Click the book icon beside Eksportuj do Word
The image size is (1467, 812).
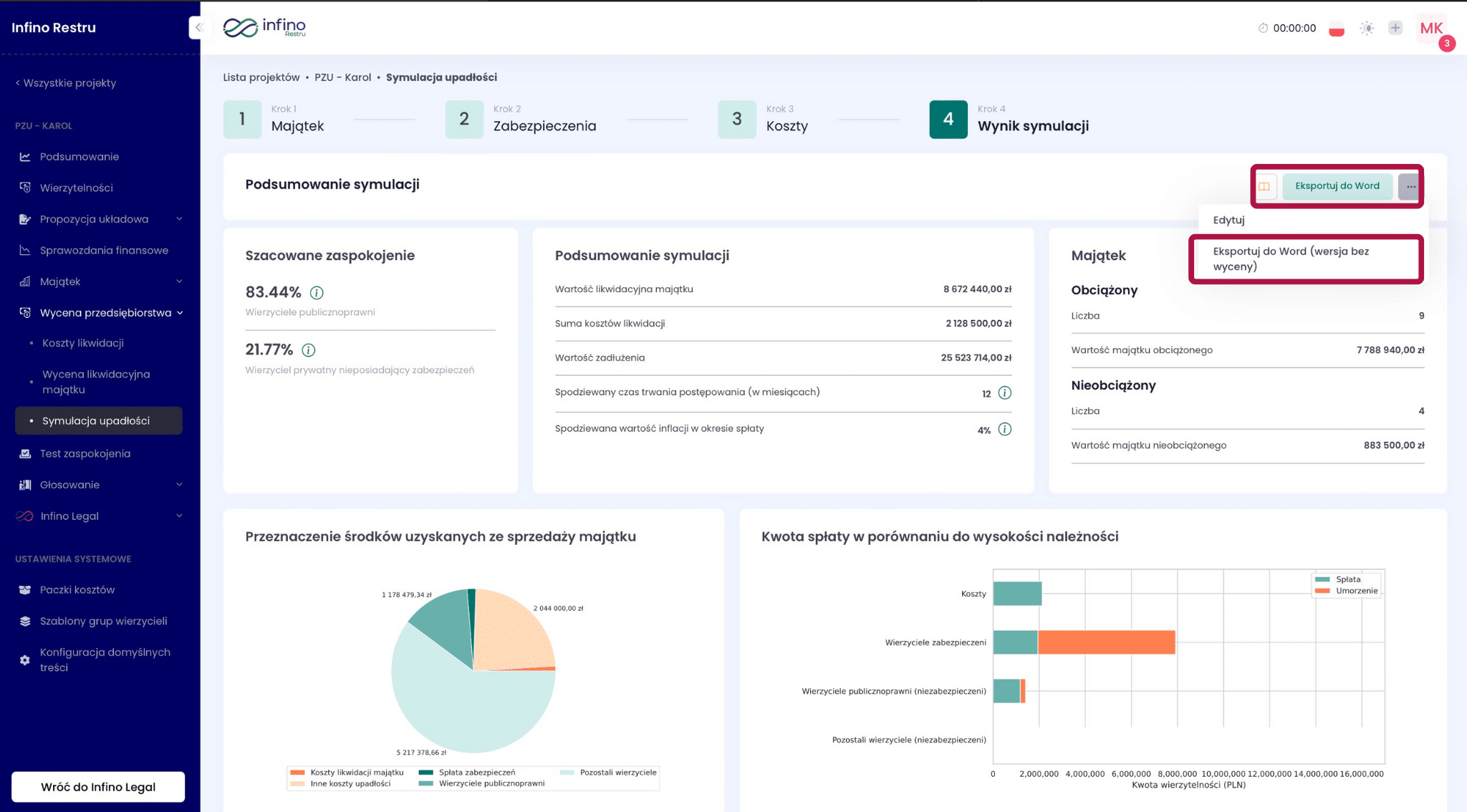(x=1264, y=186)
